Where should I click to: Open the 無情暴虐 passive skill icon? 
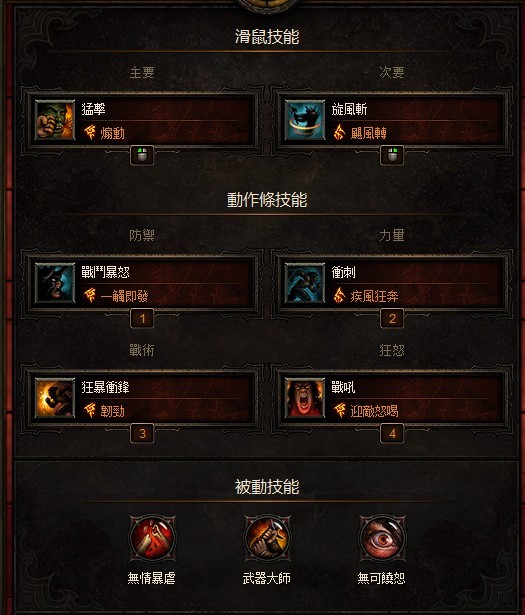(152, 538)
